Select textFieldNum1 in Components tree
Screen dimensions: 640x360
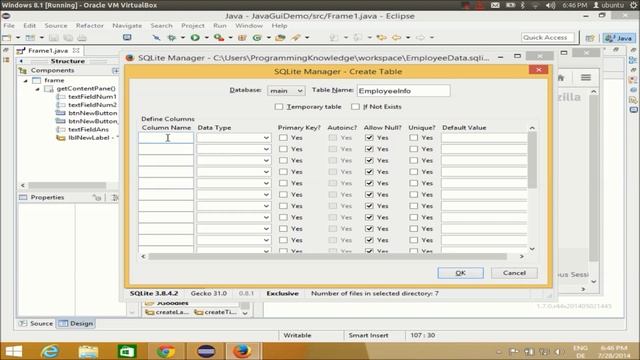(92, 97)
